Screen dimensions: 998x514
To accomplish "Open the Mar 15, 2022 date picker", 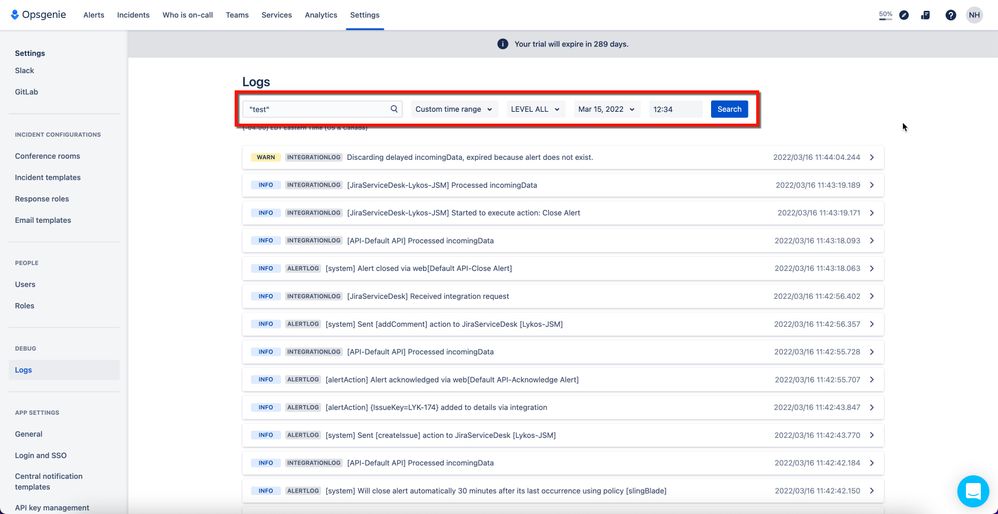I will [606, 109].
